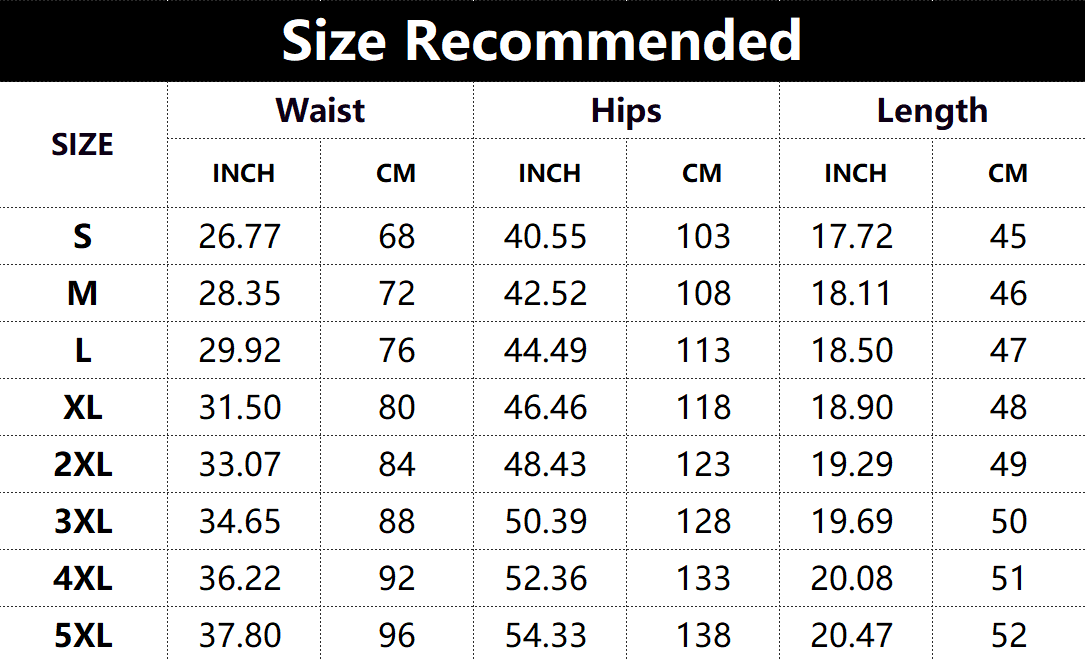Click the M size row label

[x=82, y=293]
